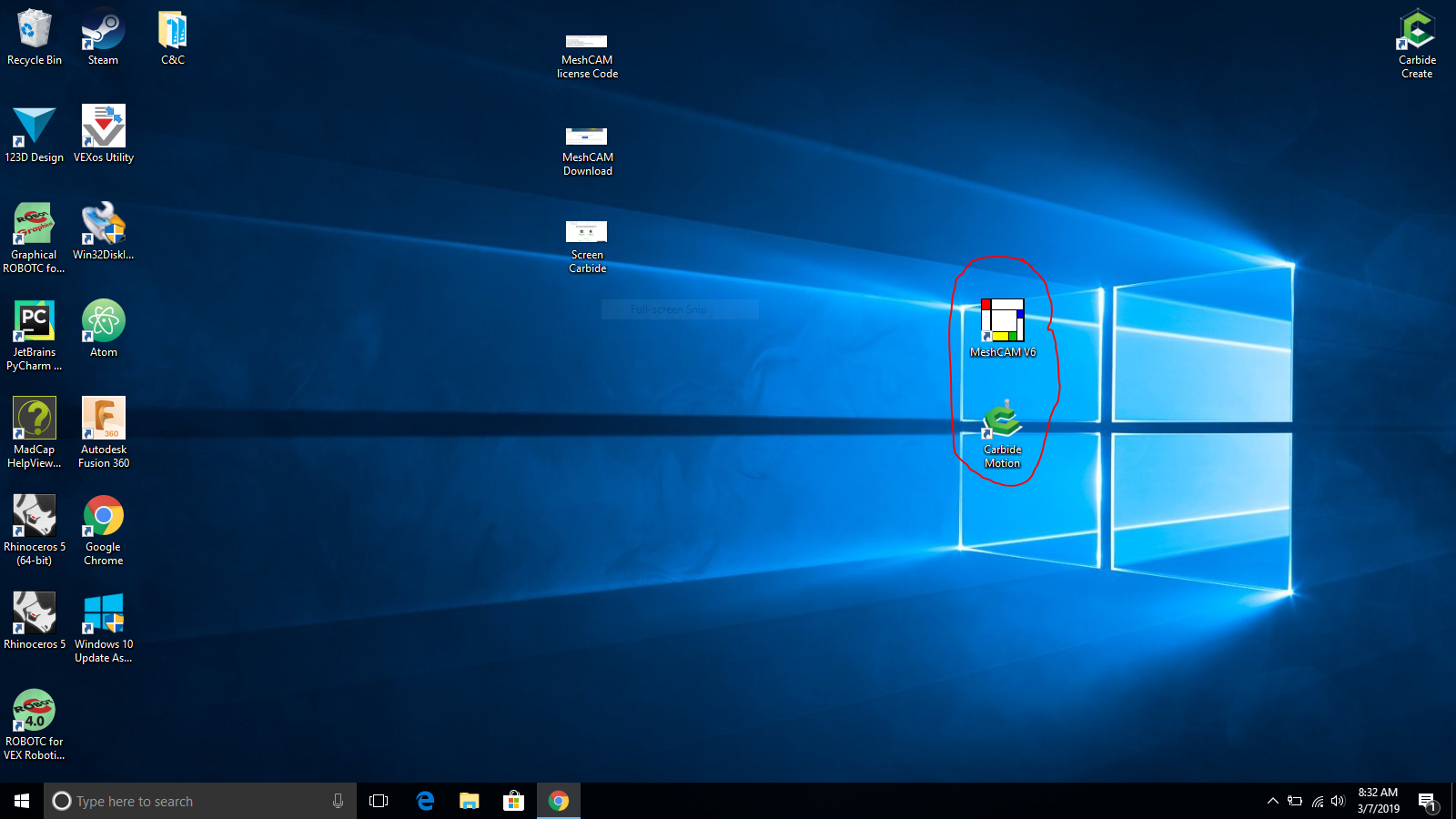This screenshot has width=1456, height=819.
Task: Select the MeshCAM V6 desktop shortcut
Action: [1003, 329]
